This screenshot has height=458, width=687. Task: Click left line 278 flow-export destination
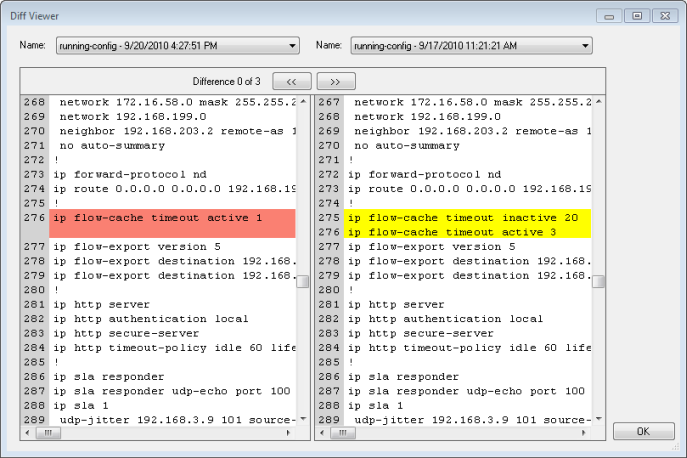coord(174,261)
